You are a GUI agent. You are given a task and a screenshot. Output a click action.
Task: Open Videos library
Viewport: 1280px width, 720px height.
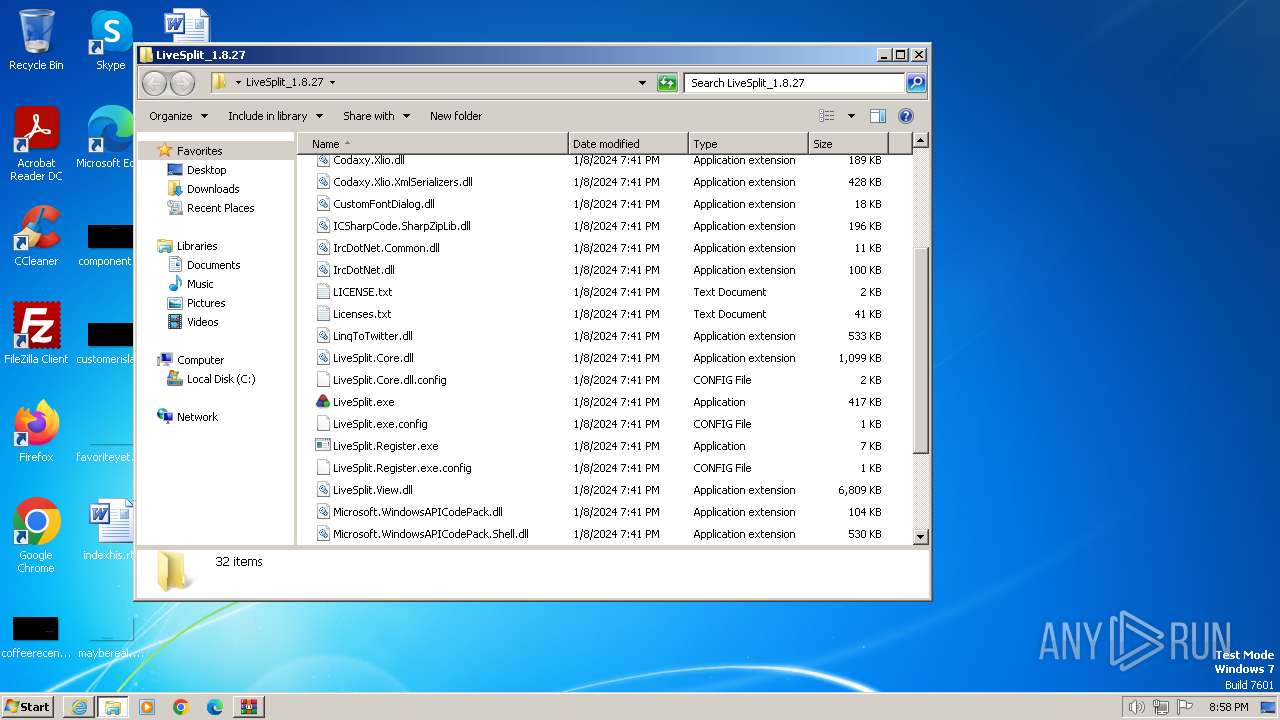(x=203, y=322)
